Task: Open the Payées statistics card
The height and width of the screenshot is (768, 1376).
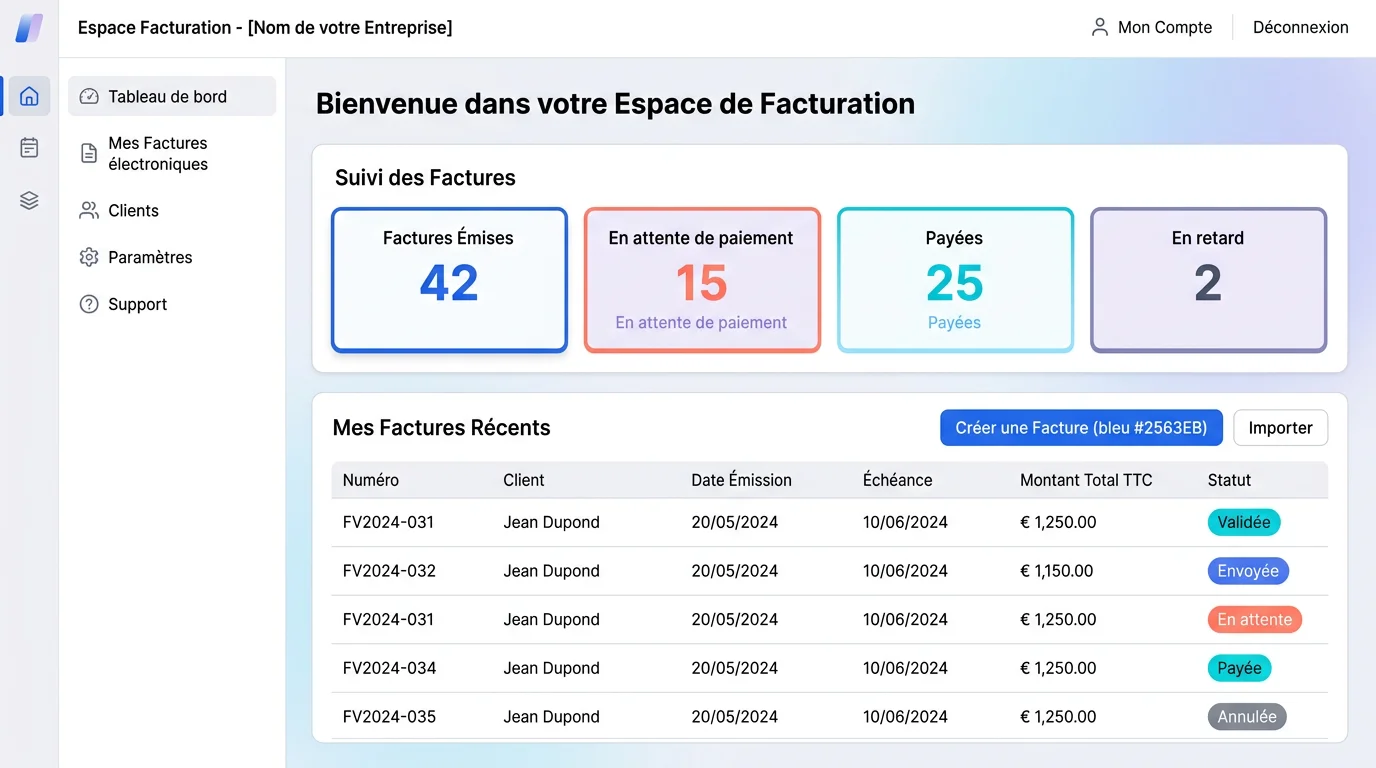Action: click(955, 280)
